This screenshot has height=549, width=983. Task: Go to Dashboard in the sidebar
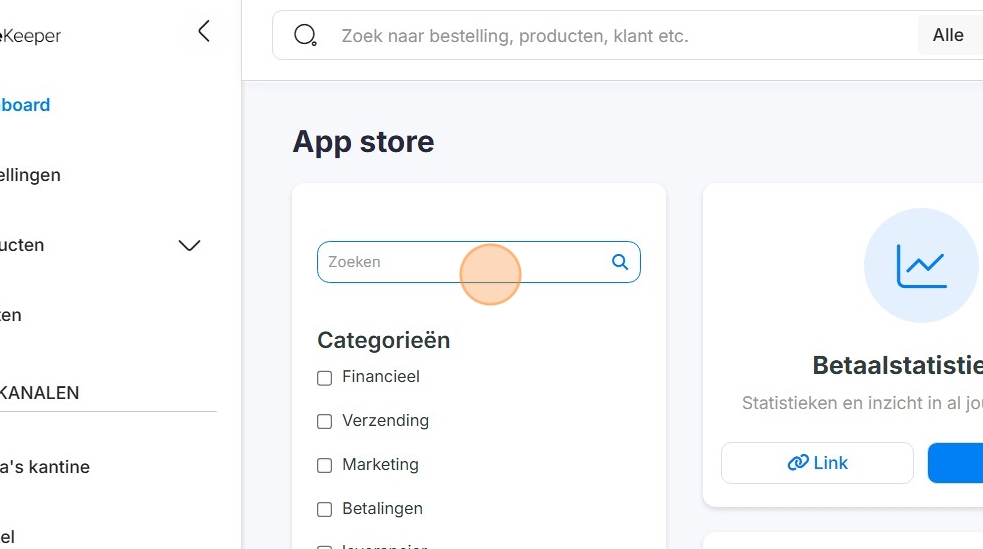(25, 105)
